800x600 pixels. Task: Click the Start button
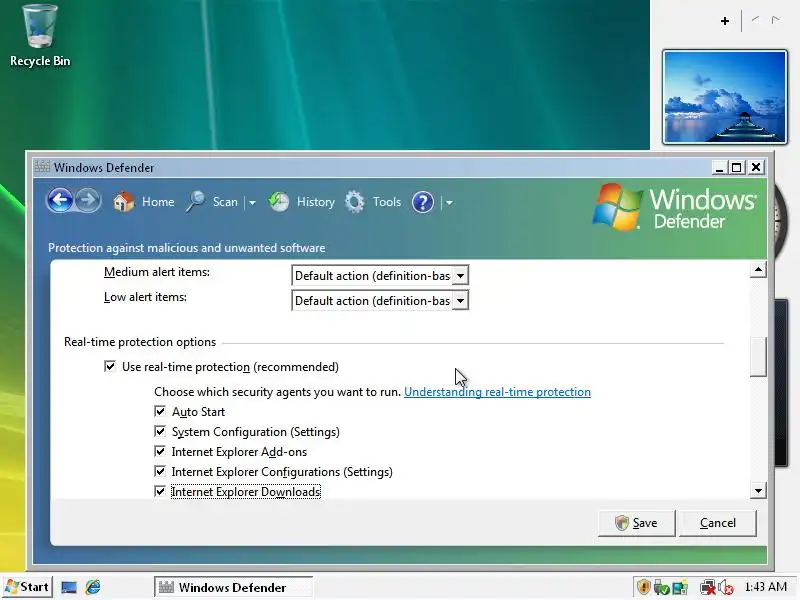27,587
